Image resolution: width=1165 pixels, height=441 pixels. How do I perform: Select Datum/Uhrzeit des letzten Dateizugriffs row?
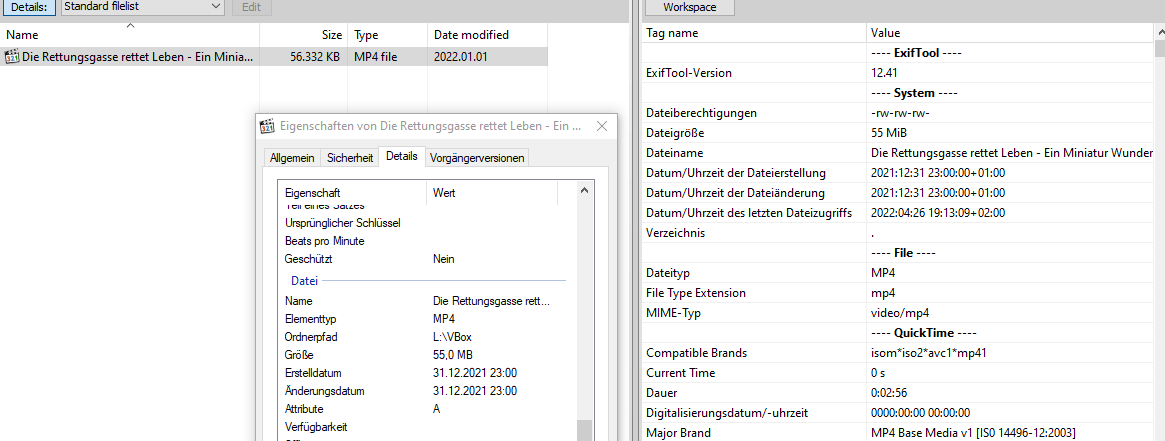coord(898,213)
